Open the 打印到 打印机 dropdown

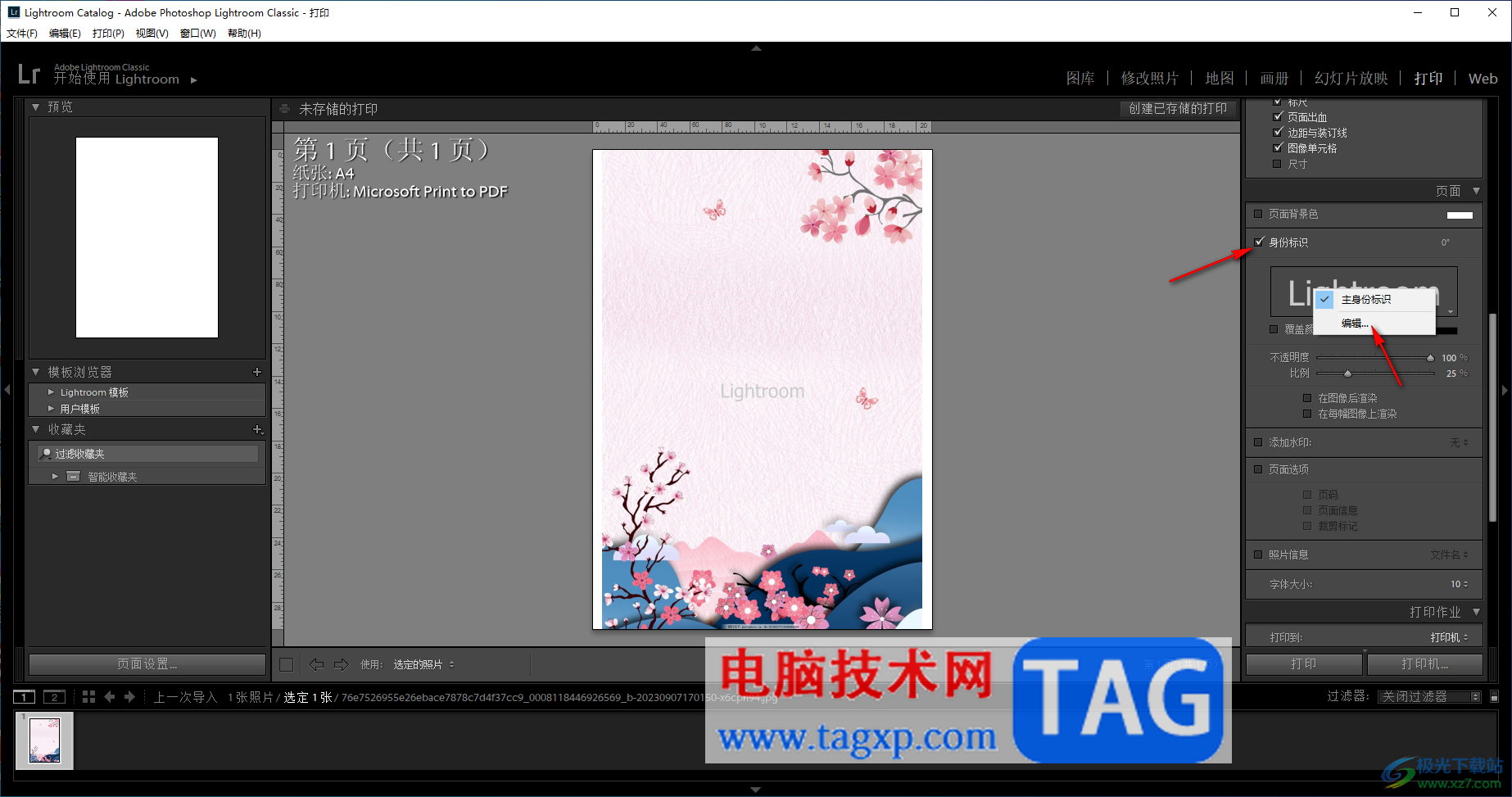(x=1449, y=637)
